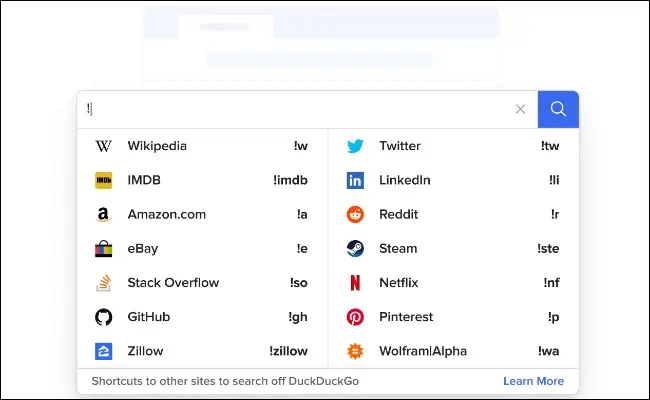Click the red Netflix N icon
Image resolution: width=650 pixels, height=400 pixels.
click(355, 283)
